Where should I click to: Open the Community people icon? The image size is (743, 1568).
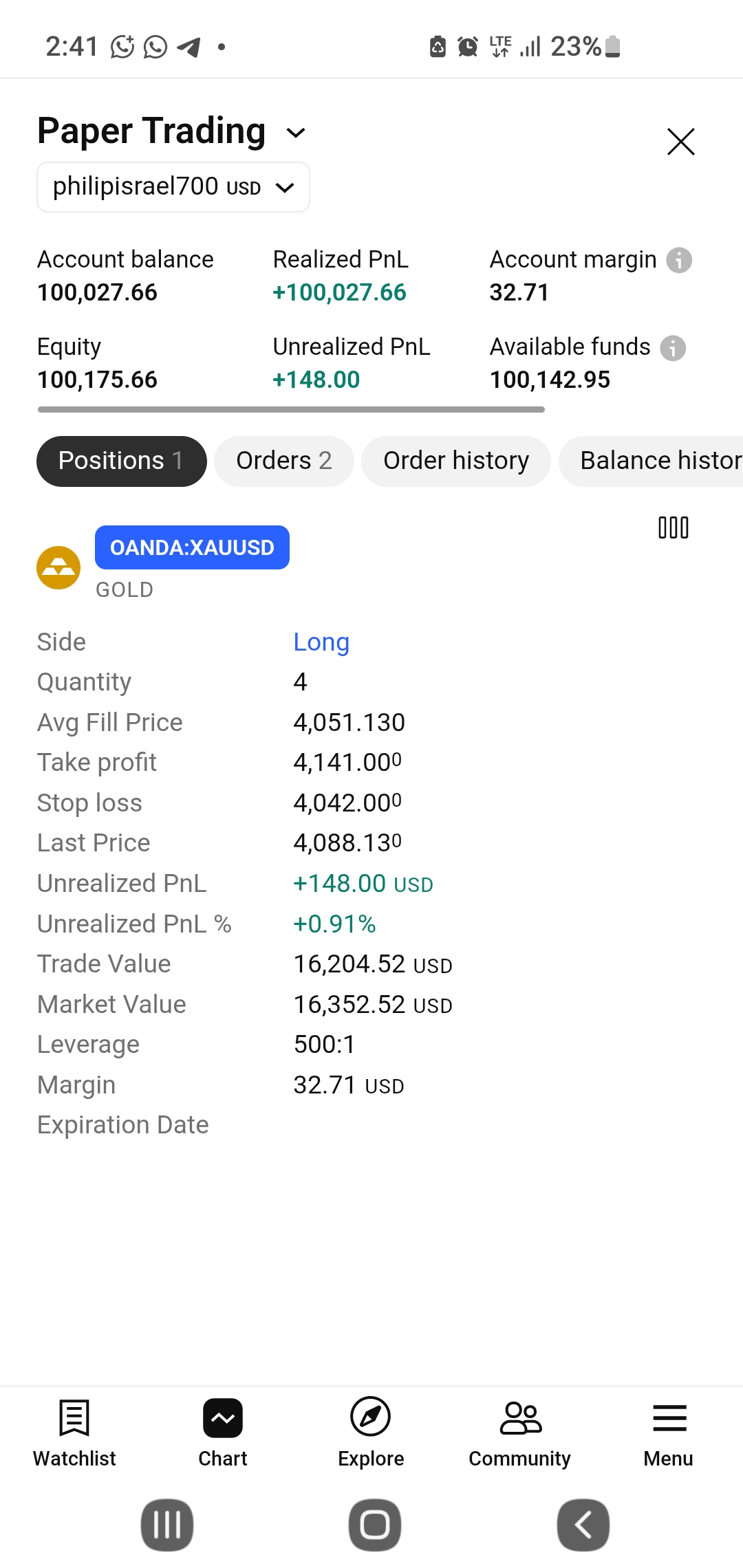point(520,1418)
